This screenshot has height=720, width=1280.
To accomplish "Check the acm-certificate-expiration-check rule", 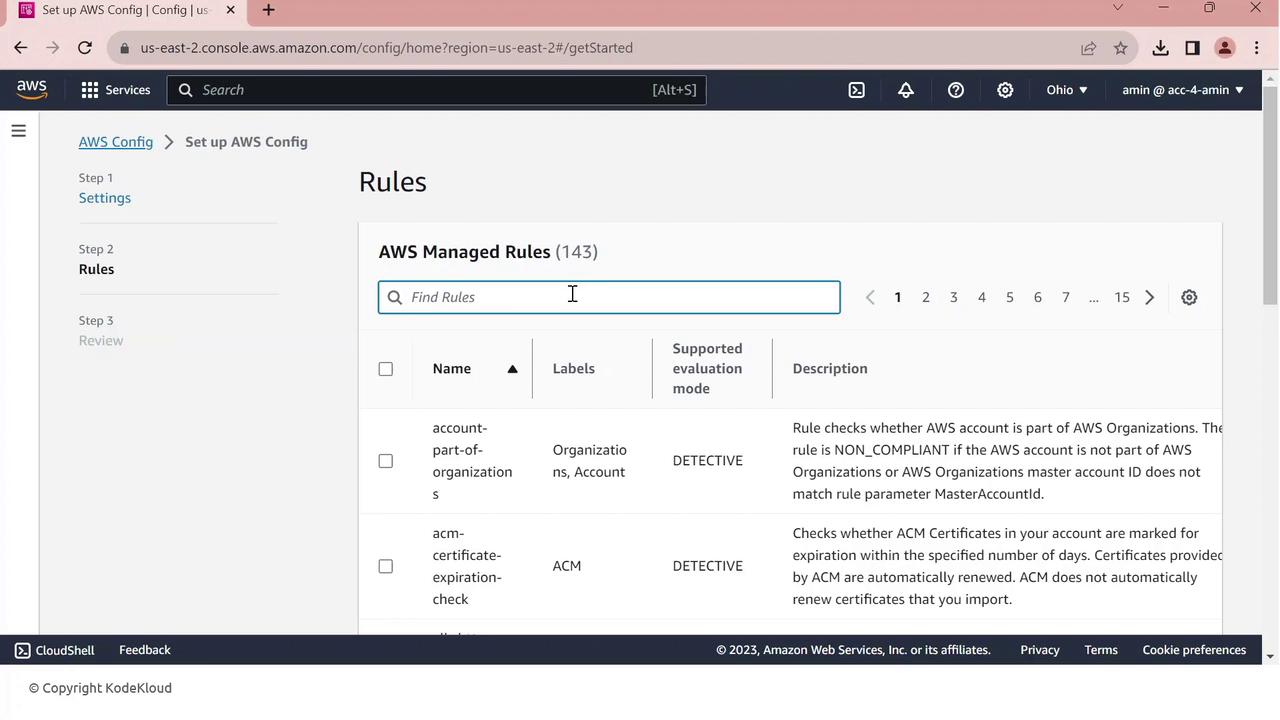I will 386,566.
